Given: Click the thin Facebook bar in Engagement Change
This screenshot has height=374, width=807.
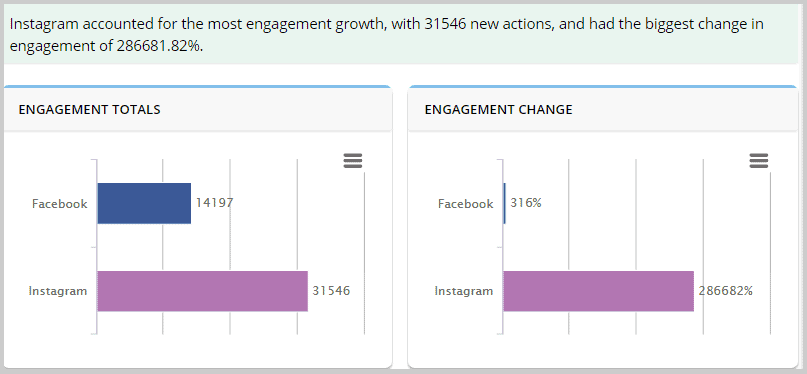Looking at the screenshot, I should click(505, 203).
